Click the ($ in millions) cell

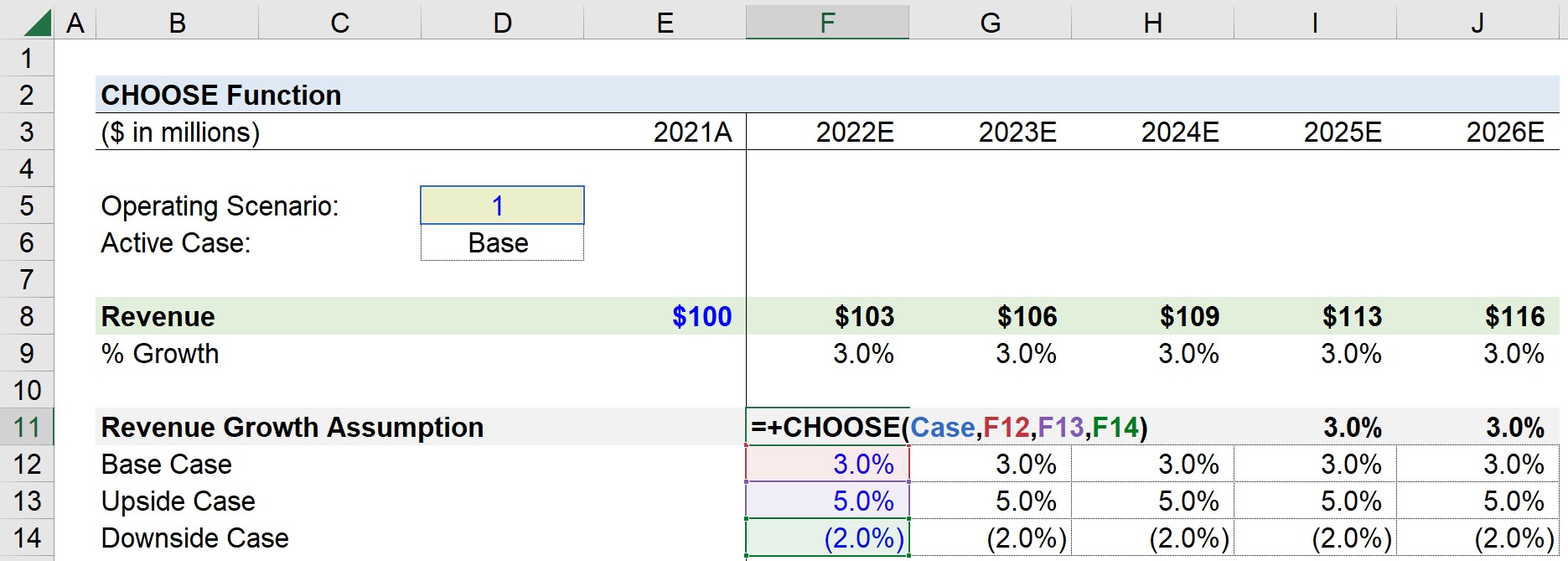coord(180,132)
